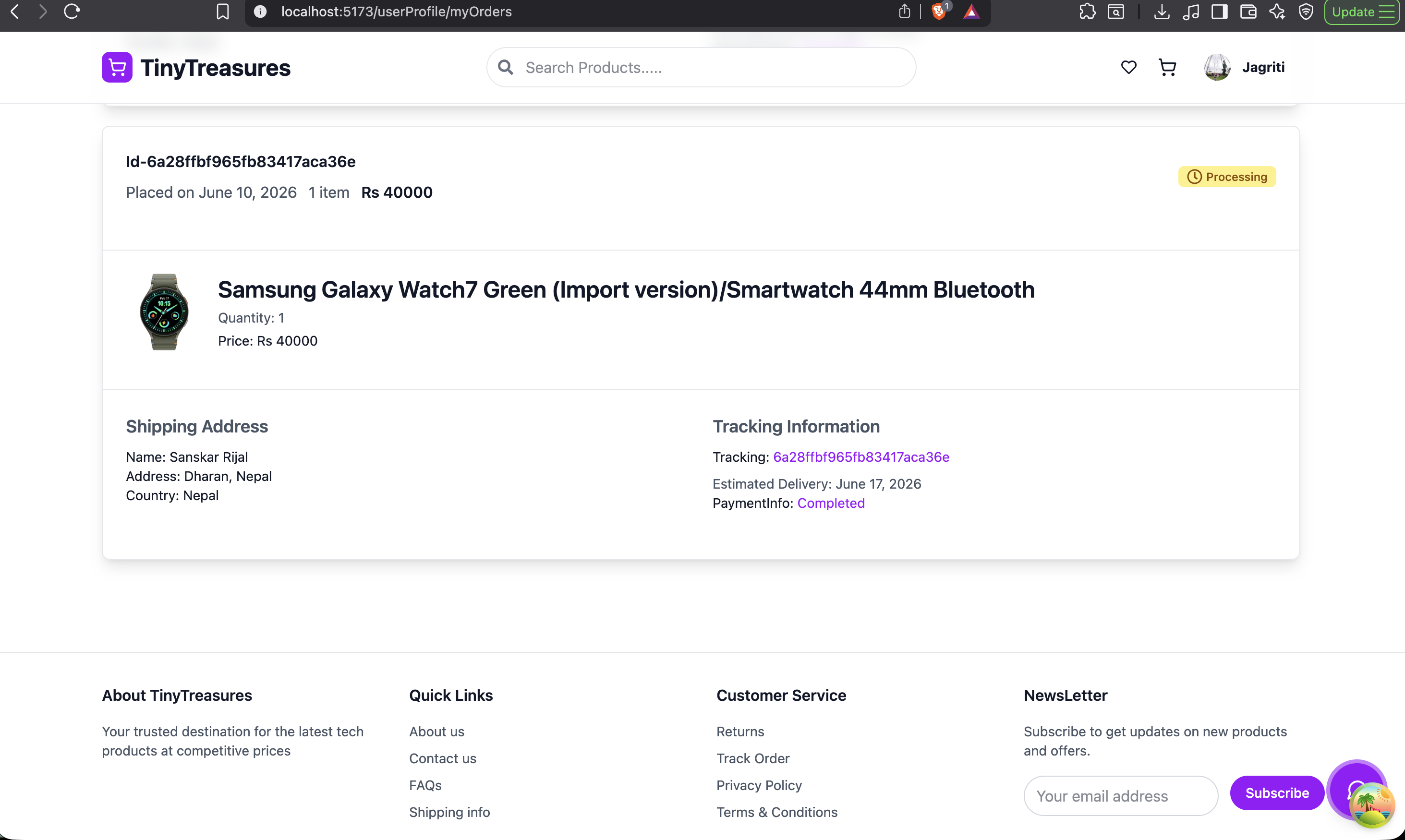The height and width of the screenshot is (840, 1405).
Task: Click the Completed payment status text
Action: [831, 503]
